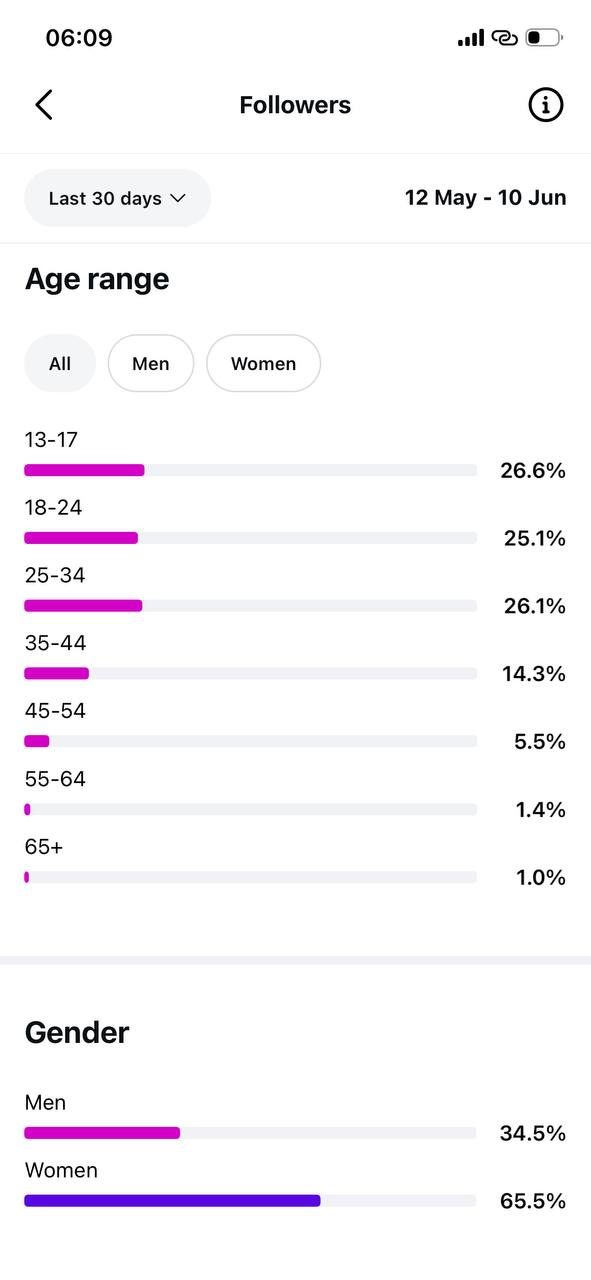Filter age range by Women
This screenshot has height=1280, width=591.
(263, 363)
